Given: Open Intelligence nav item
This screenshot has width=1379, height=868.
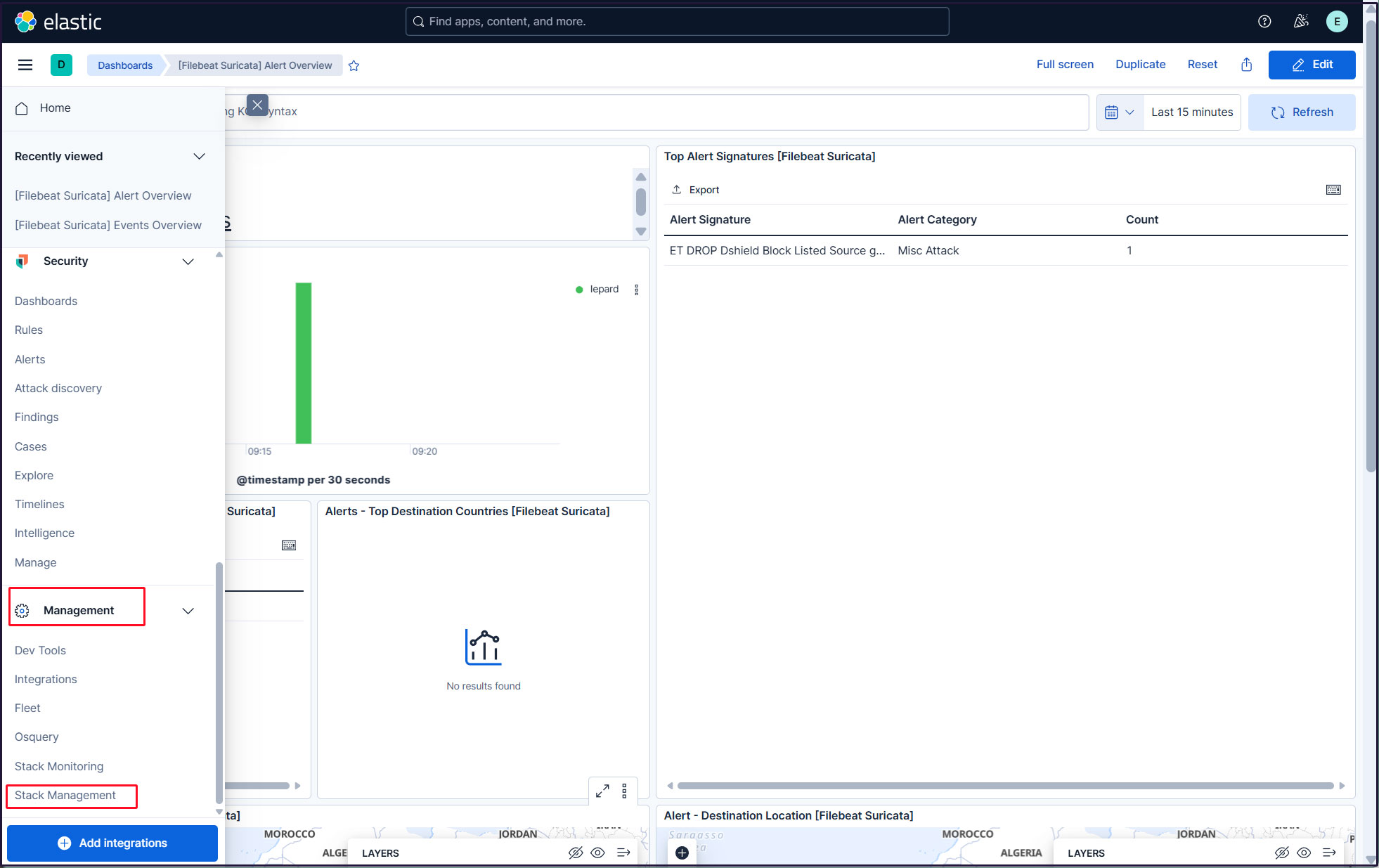Looking at the screenshot, I should point(45,533).
